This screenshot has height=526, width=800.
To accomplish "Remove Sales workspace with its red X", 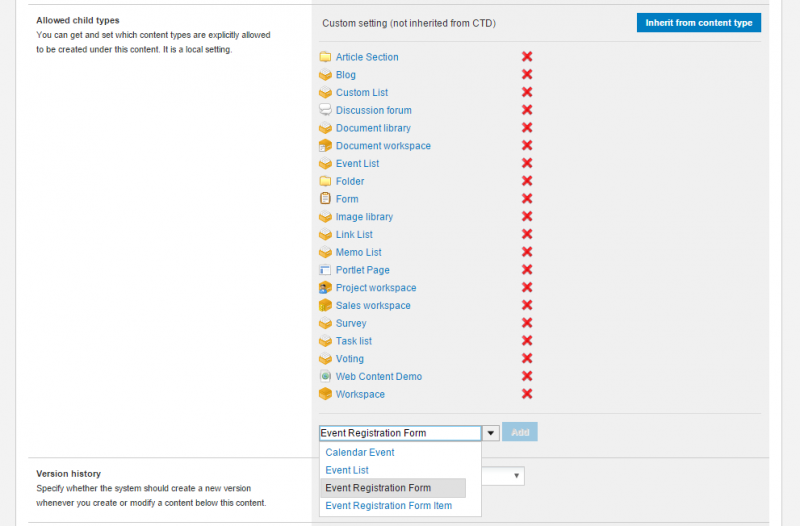I will coord(527,305).
